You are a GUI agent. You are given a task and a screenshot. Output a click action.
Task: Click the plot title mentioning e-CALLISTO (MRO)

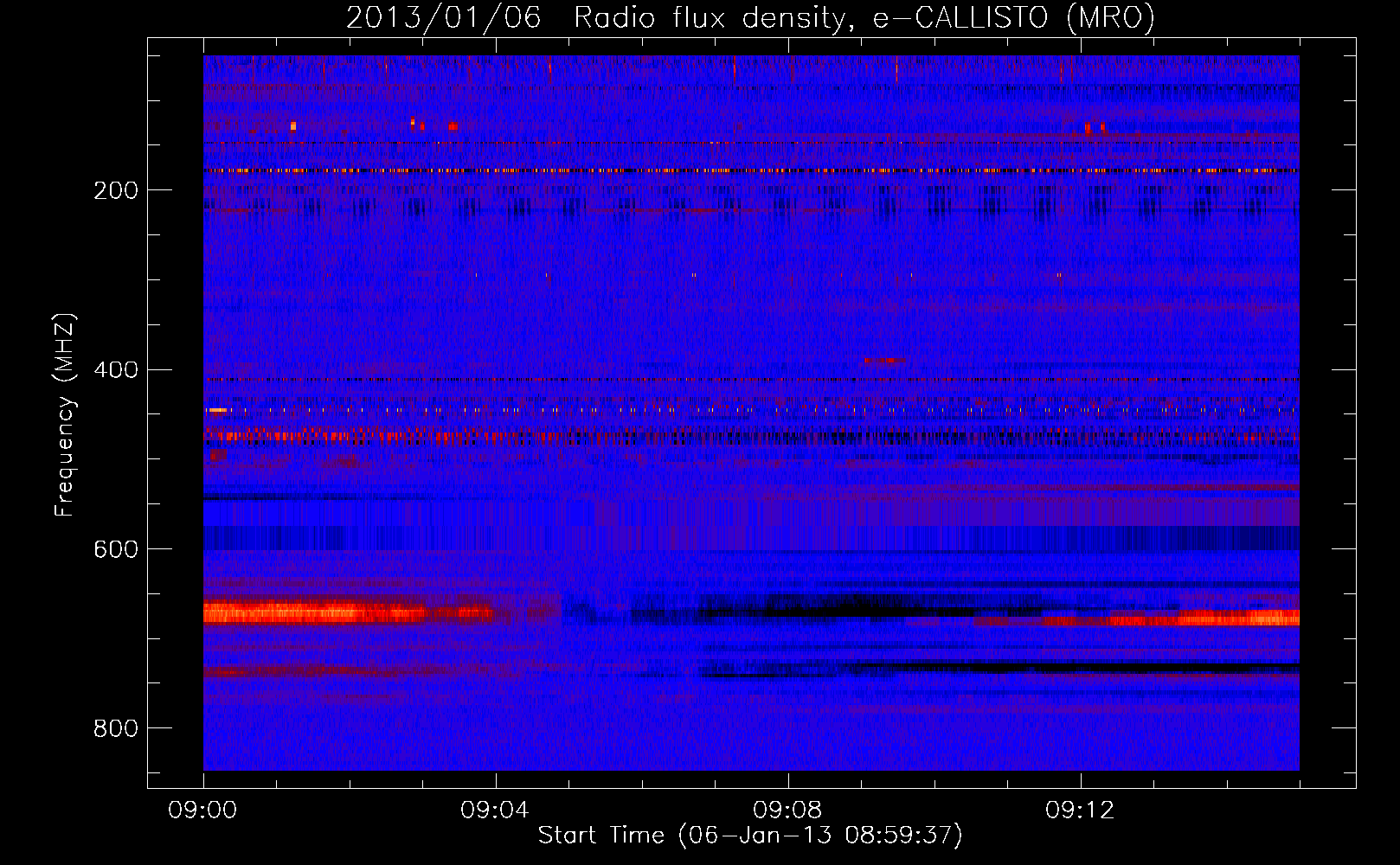click(750, 17)
